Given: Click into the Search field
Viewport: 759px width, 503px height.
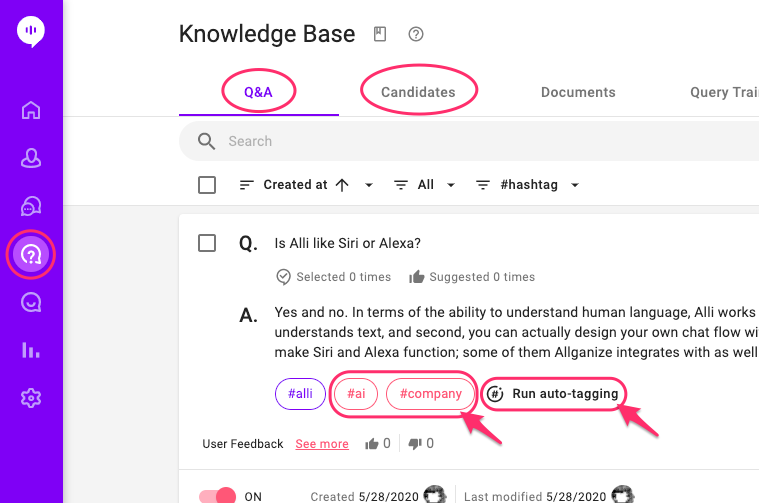Looking at the screenshot, I should tap(469, 141).
